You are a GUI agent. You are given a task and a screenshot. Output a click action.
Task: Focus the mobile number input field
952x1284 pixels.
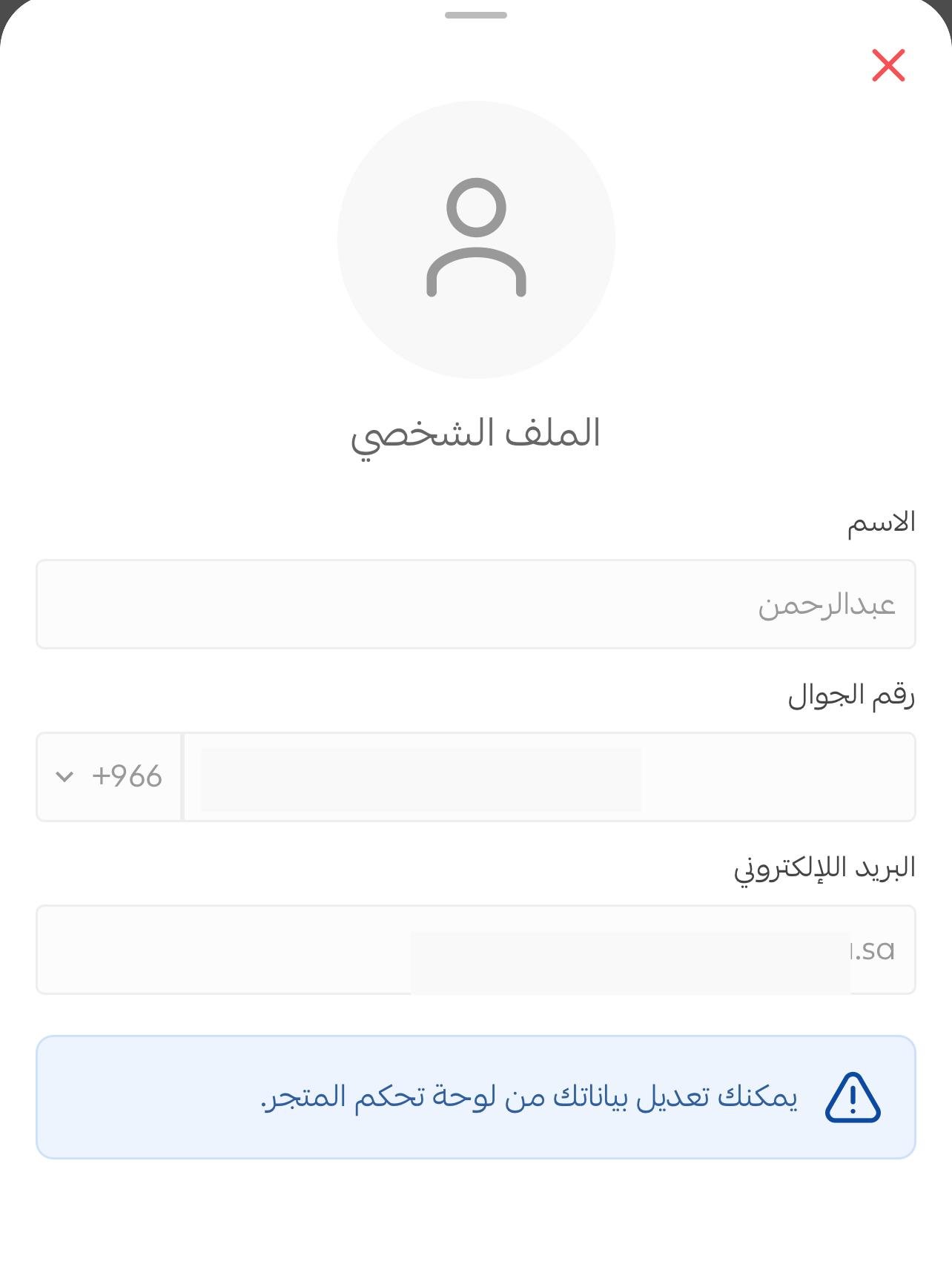click(549, 777)
